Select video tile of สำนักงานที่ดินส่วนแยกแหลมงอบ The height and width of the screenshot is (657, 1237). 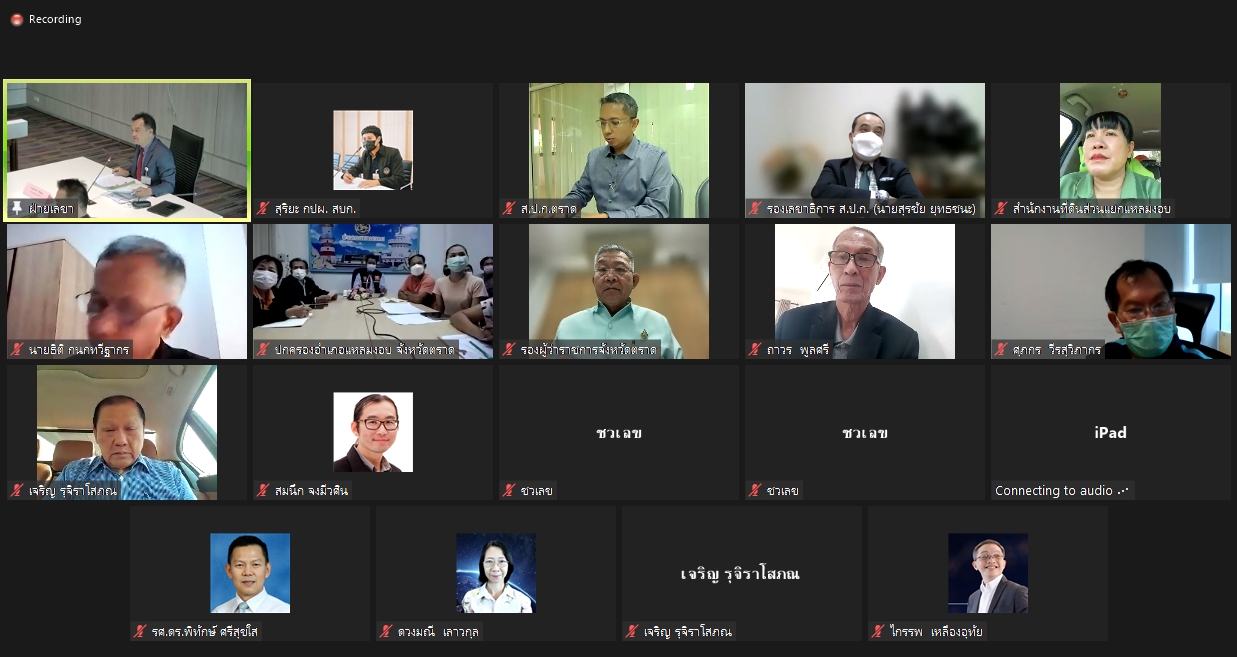click(x=1111, y=150)
